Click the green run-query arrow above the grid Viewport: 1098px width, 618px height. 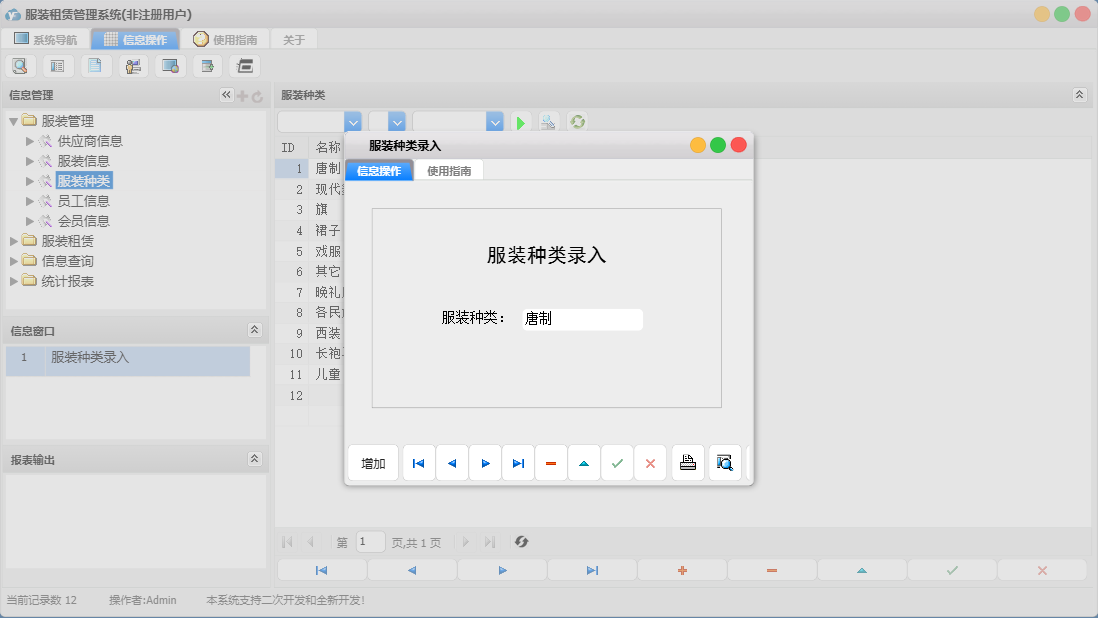click(520, 122)
